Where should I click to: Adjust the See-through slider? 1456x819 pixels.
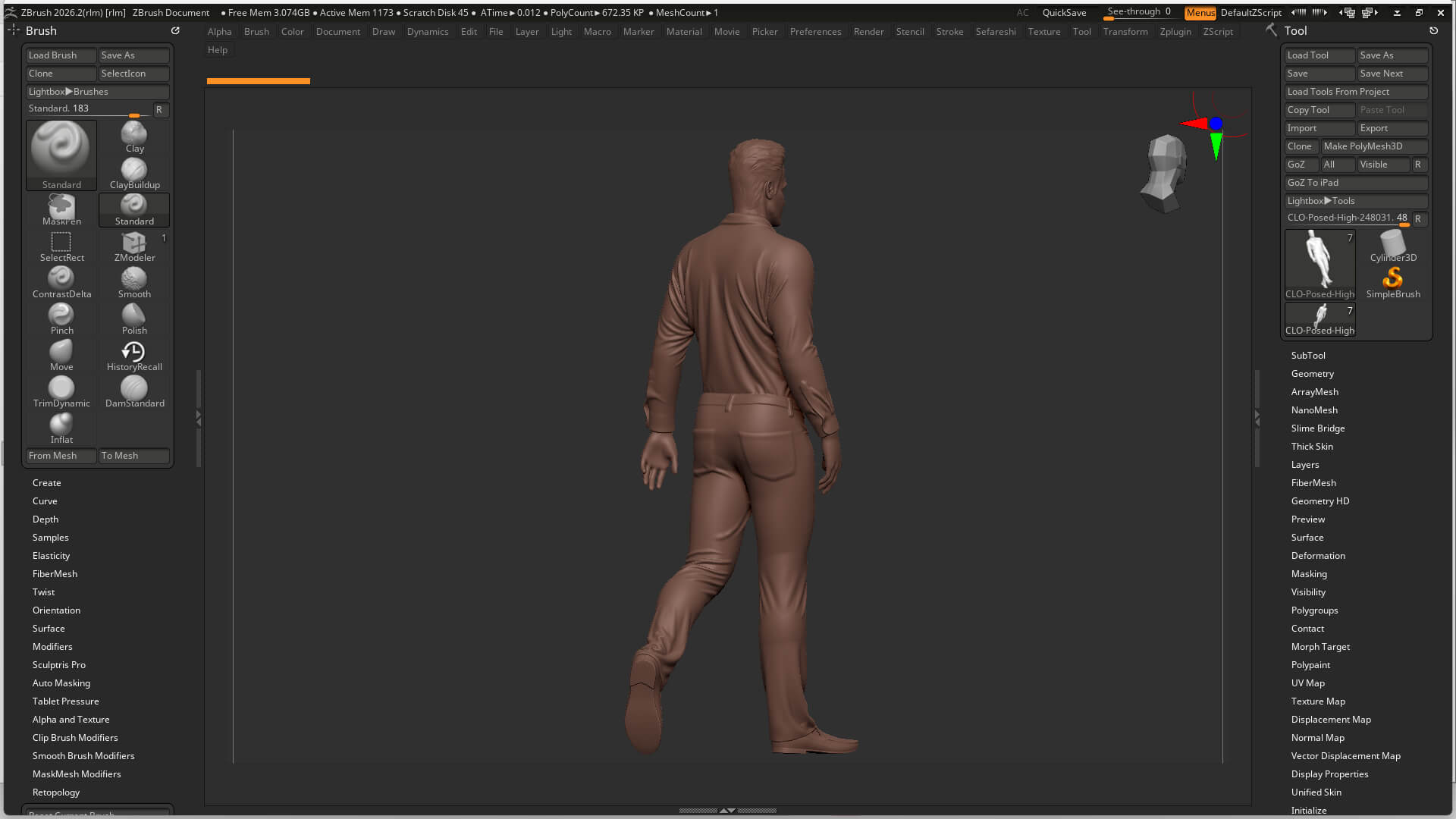(x=1139, y=13)
